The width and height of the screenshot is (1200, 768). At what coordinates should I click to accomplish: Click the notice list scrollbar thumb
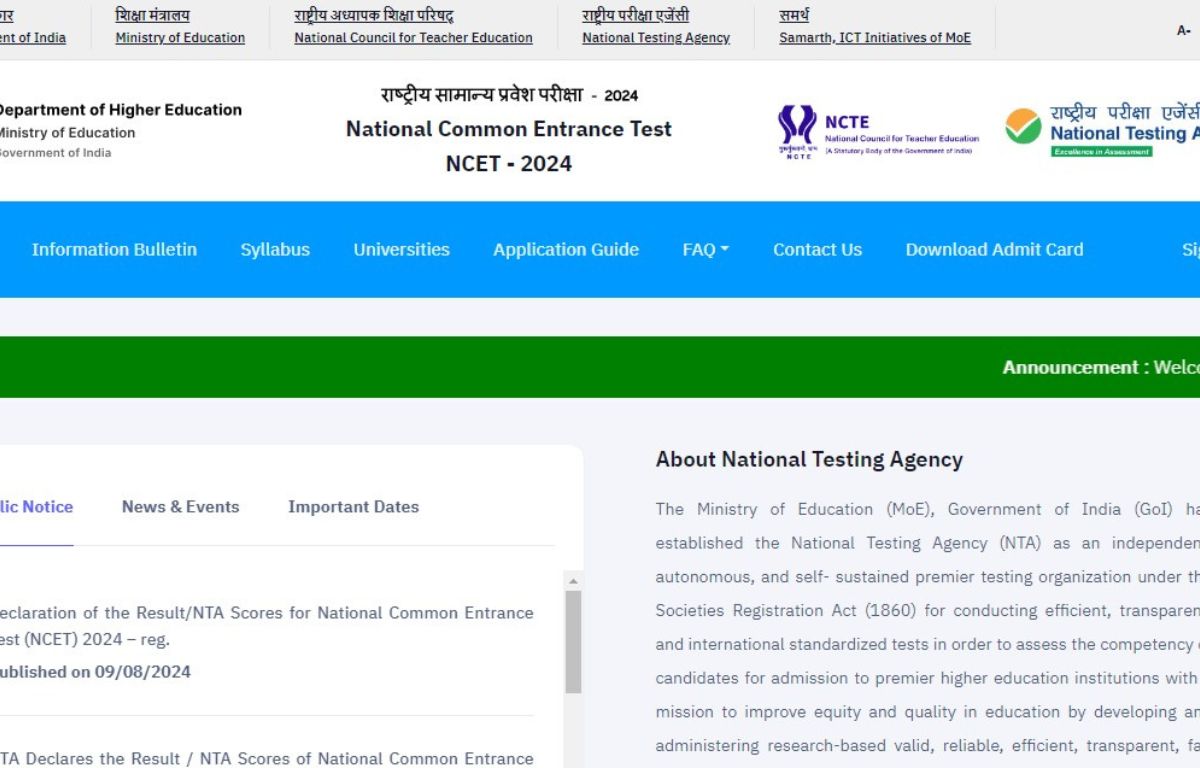click(573, 642)
